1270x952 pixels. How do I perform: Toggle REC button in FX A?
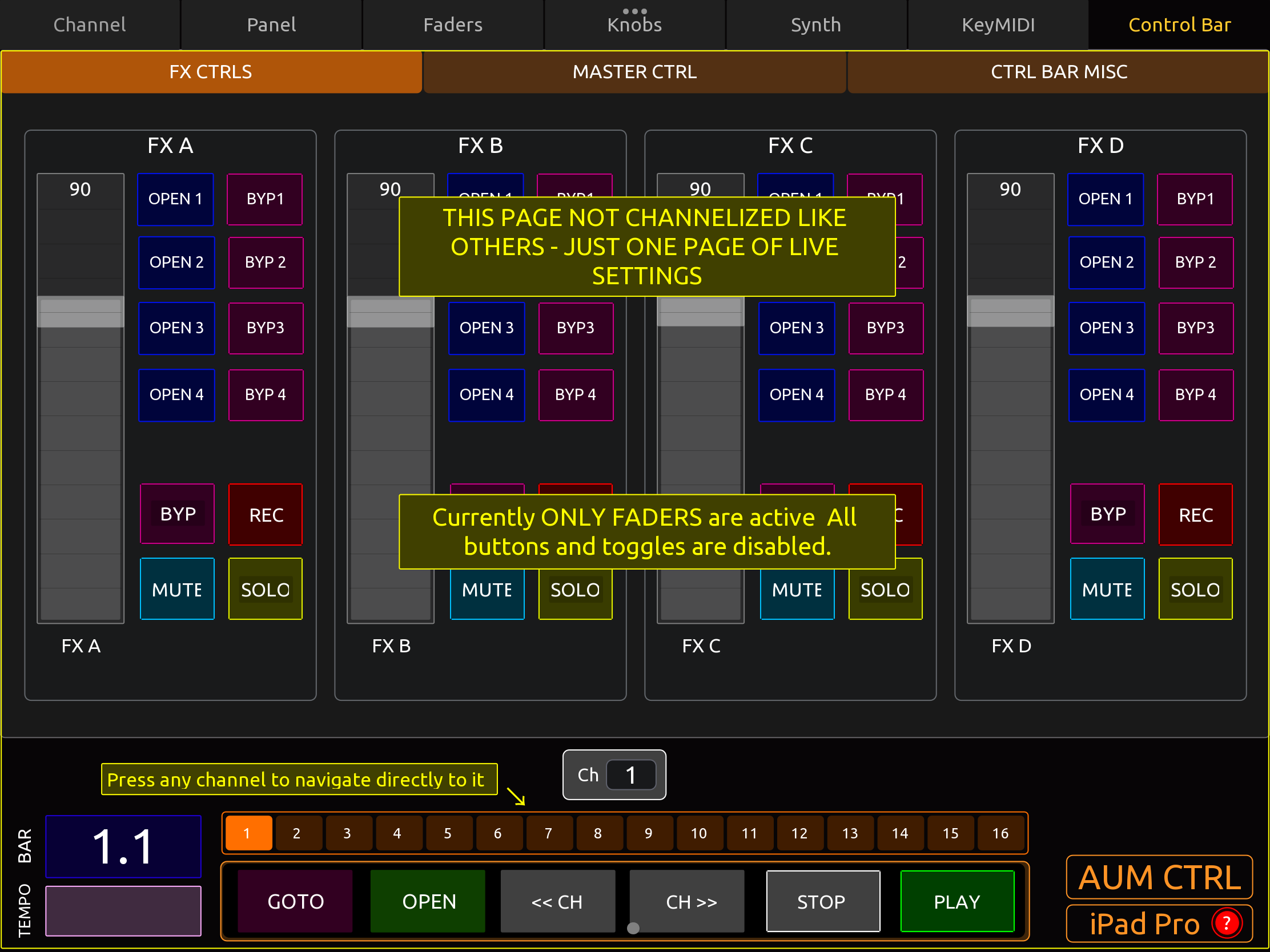click(x=266, y=515)
